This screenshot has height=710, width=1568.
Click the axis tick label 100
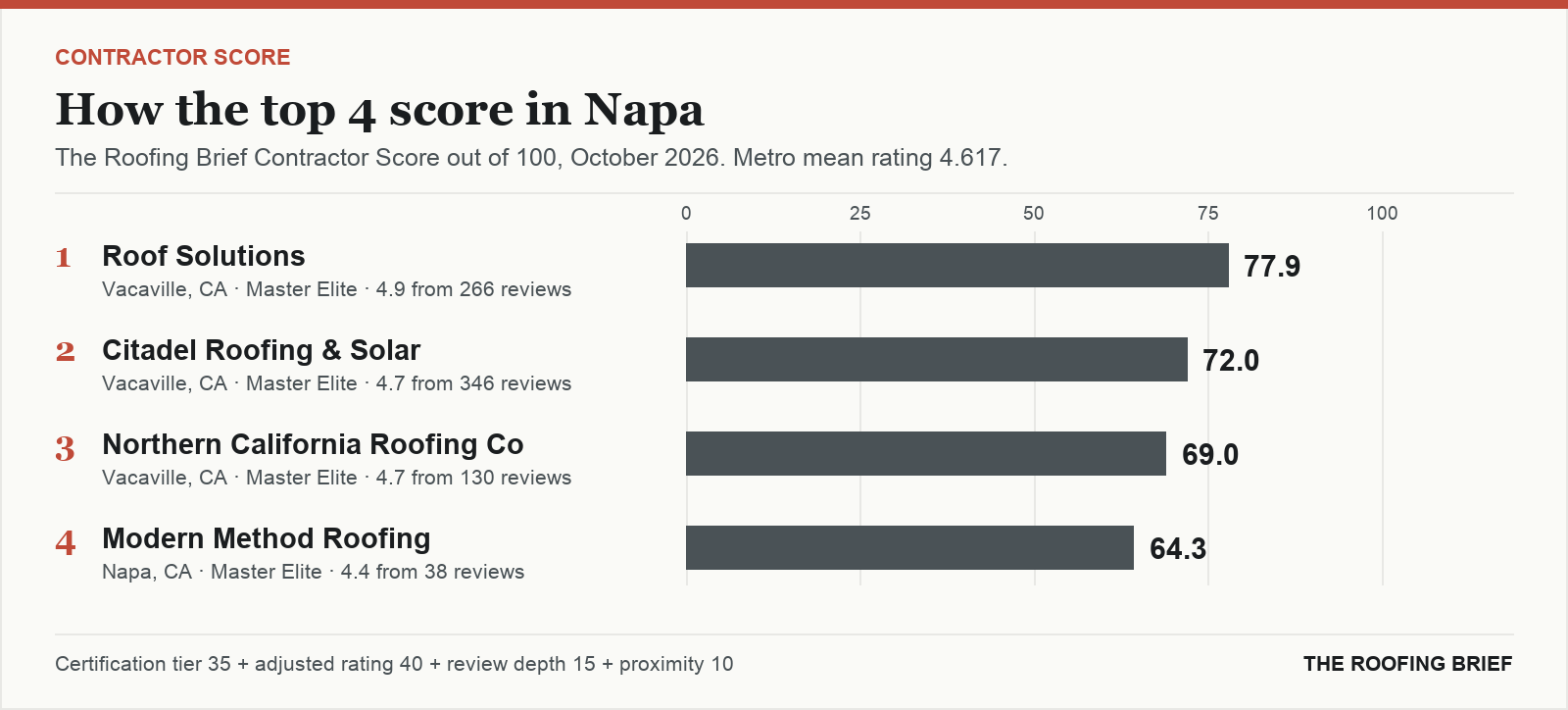tap(1383, 214)
